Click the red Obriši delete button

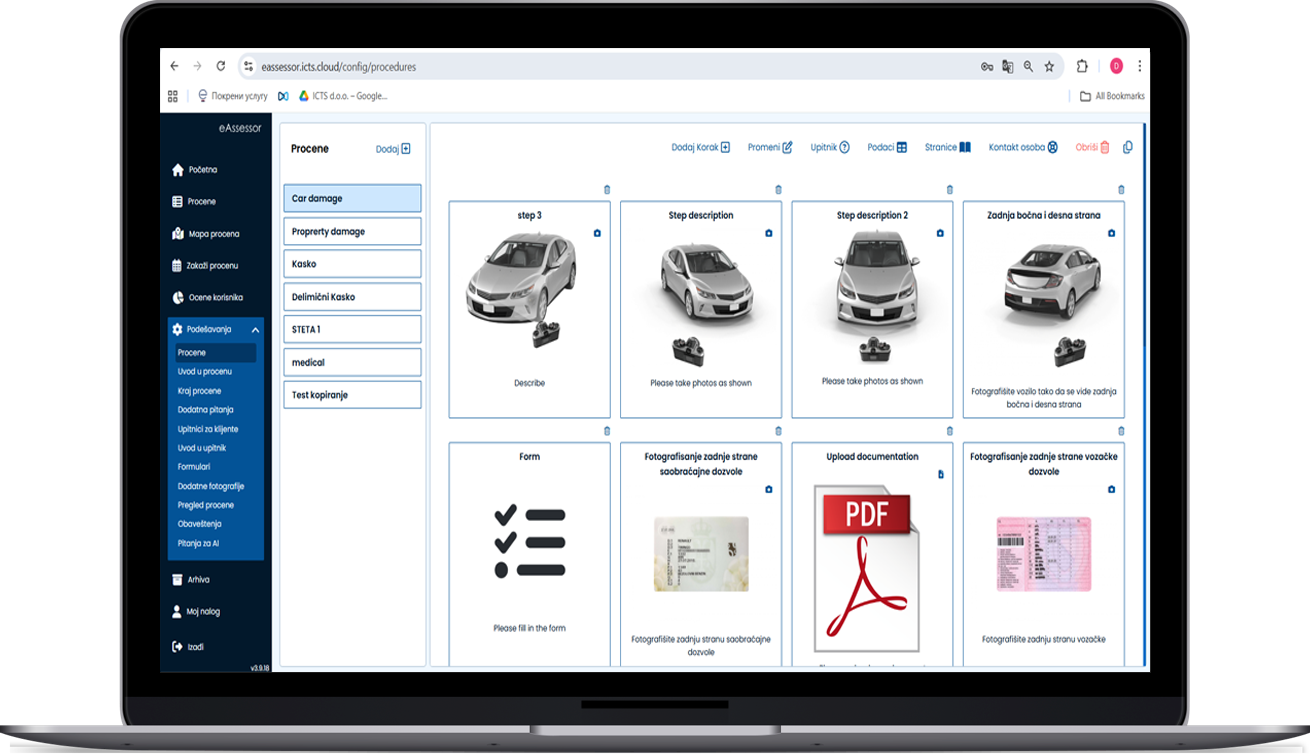tap(1092, 147)
